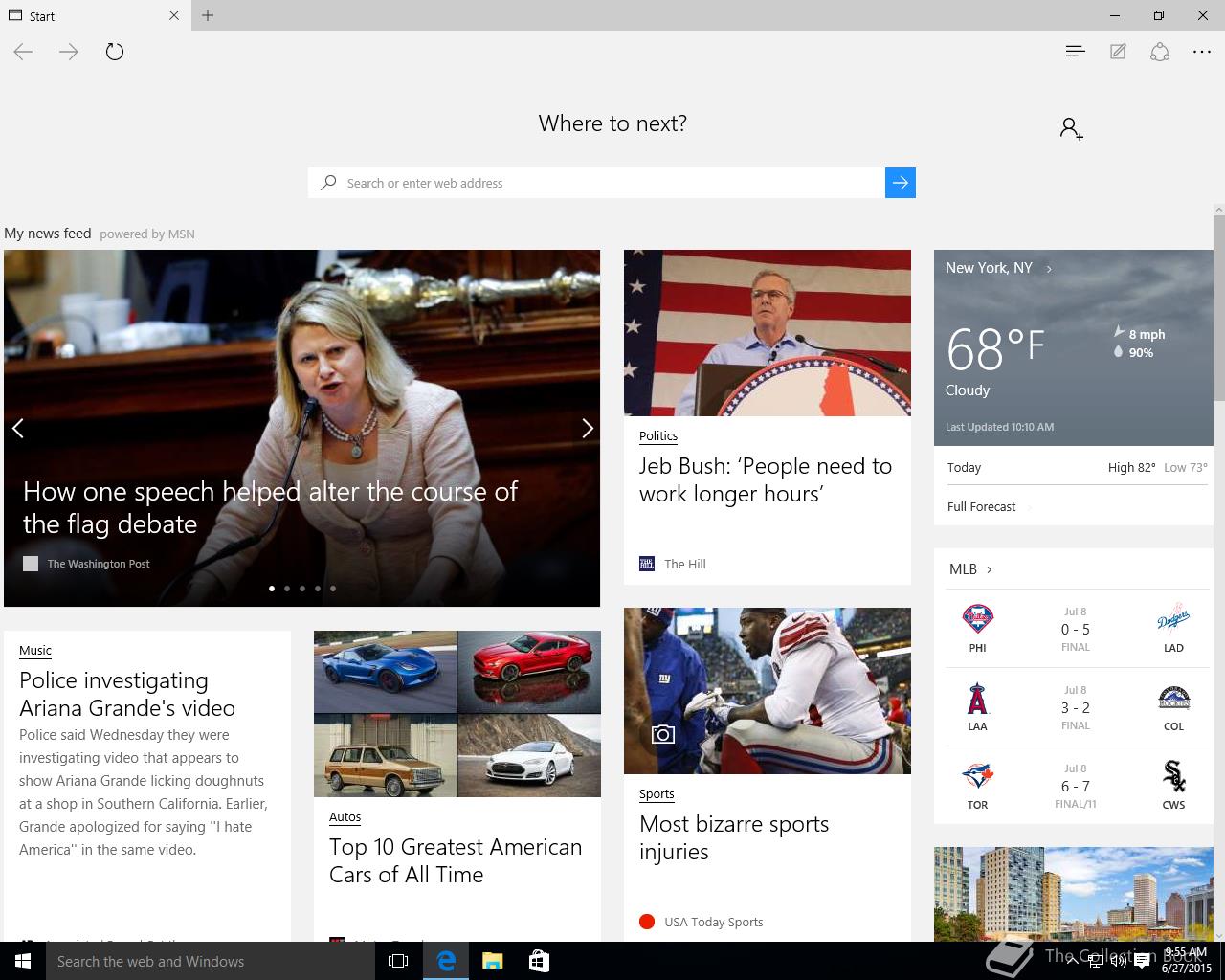The width and height of the screenshot is (1225, 980).
Task: Click camera gallery icon on football photo
Action: click(662, 734)
